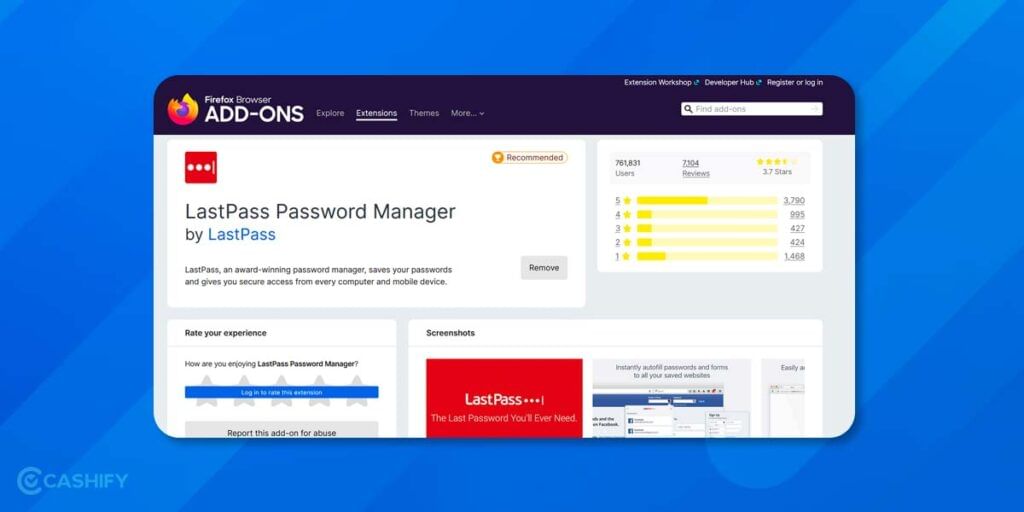Click Register or log in
The height and width of the screenshot is (512, 1024).
795,82
